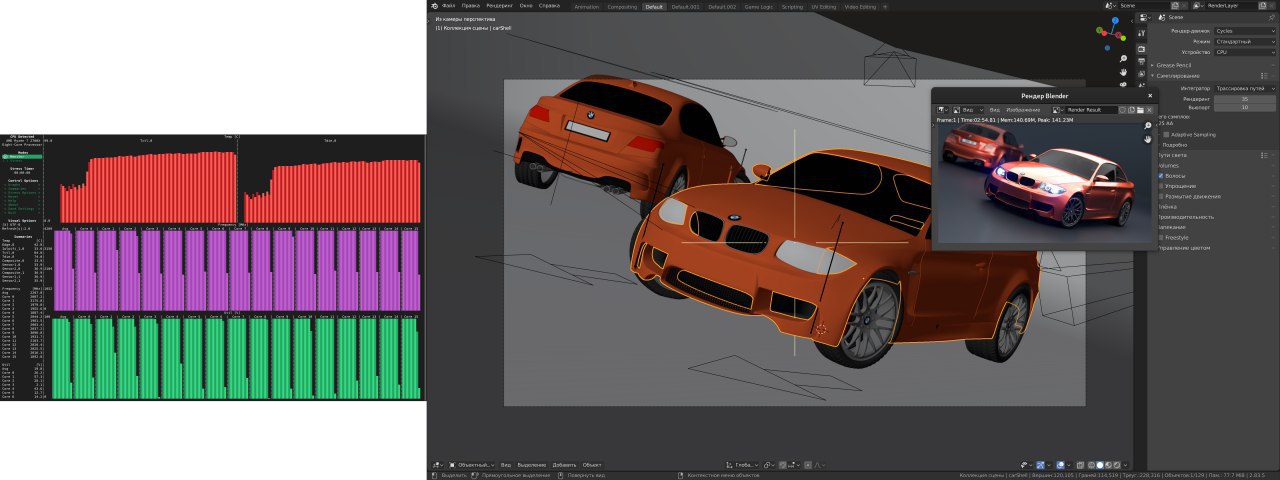Toggle the gizmo visibility button in viewport header
This screenshot has height=480, width=1280.
pos(1040,465)
